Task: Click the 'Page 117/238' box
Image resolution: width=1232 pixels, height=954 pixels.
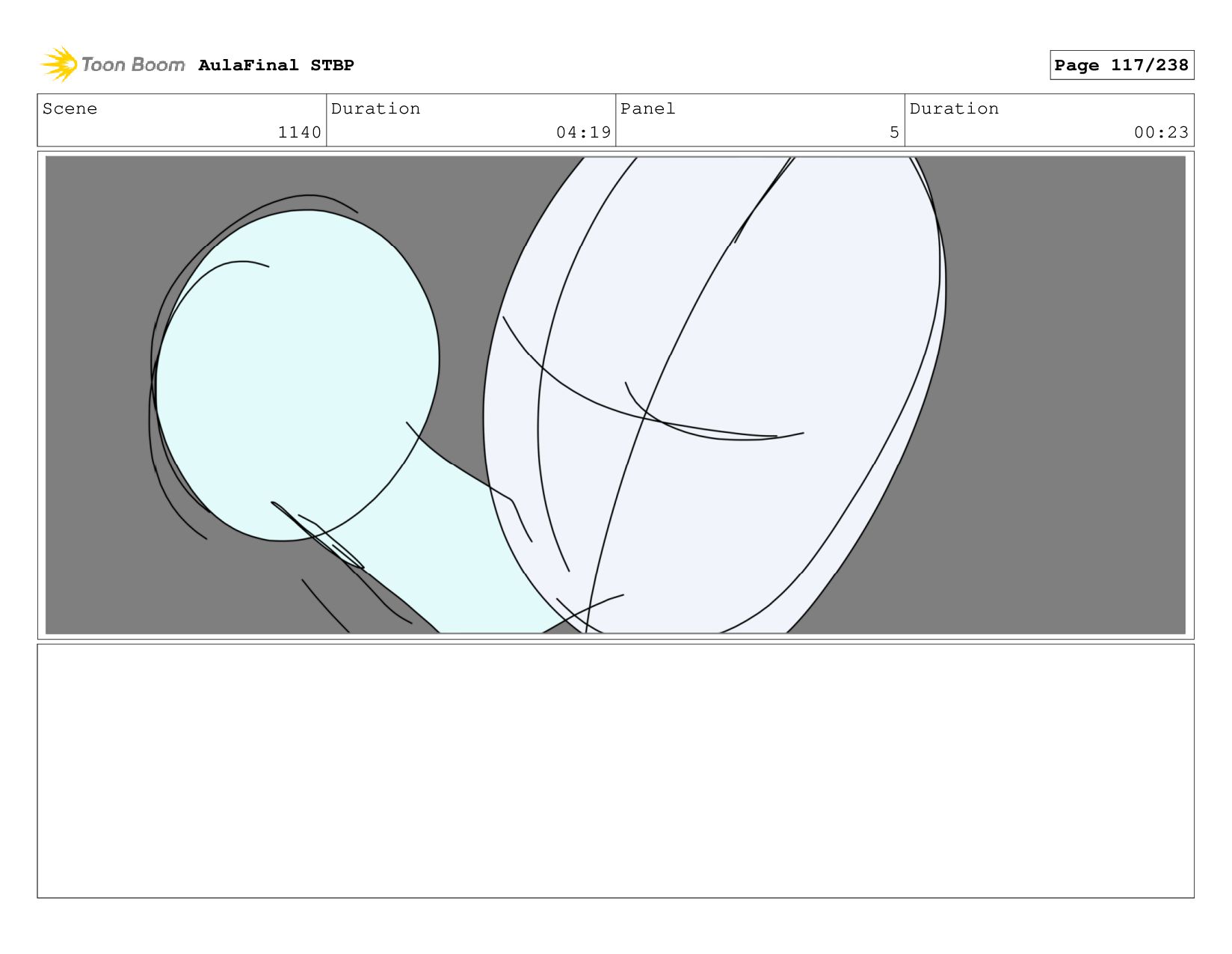Action: click(x=1121, y=65)
